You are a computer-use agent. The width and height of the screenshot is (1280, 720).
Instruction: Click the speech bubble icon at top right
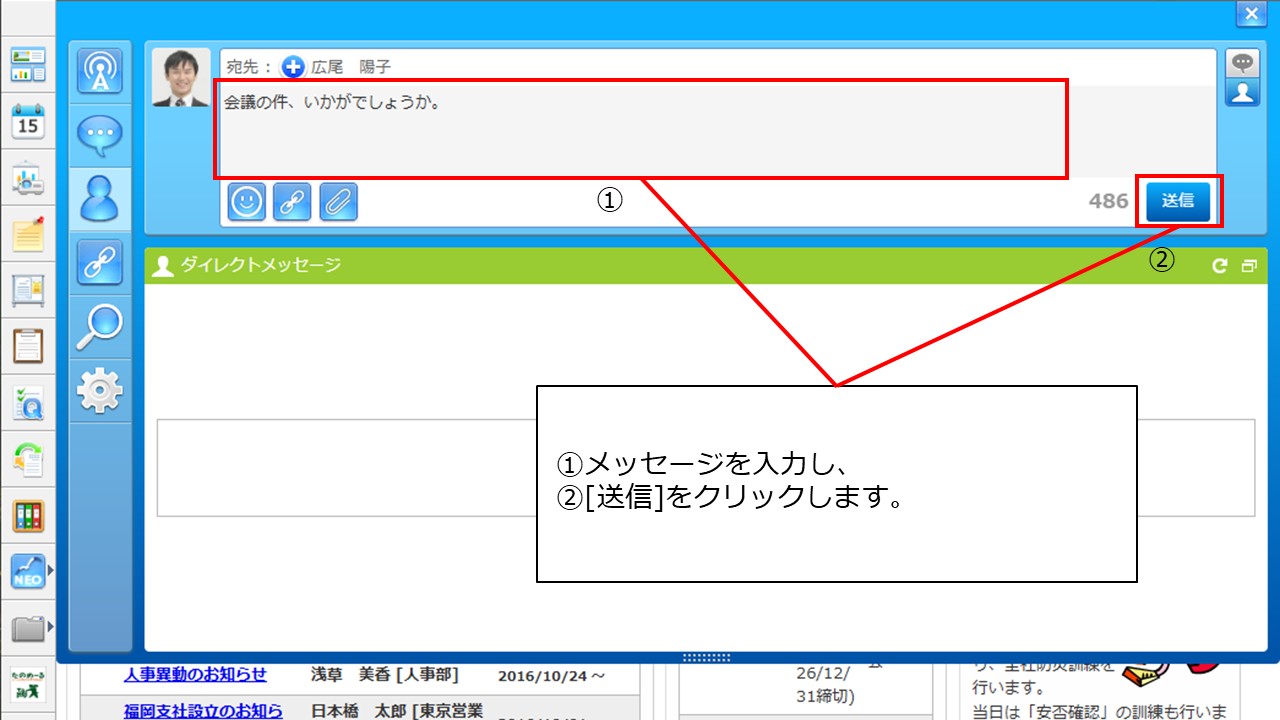point(1243,63)
